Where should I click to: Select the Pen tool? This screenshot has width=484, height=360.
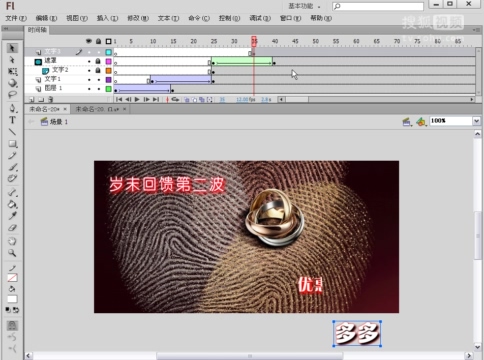click(x=12, y=108)
